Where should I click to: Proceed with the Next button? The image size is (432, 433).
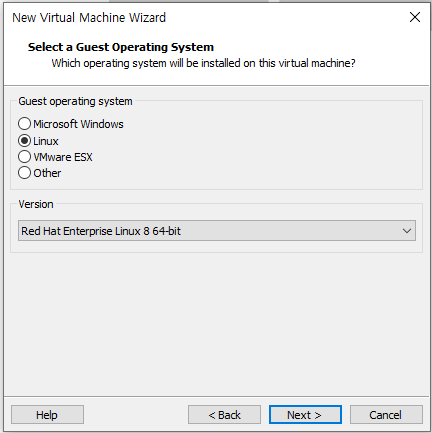coord(305,415)
